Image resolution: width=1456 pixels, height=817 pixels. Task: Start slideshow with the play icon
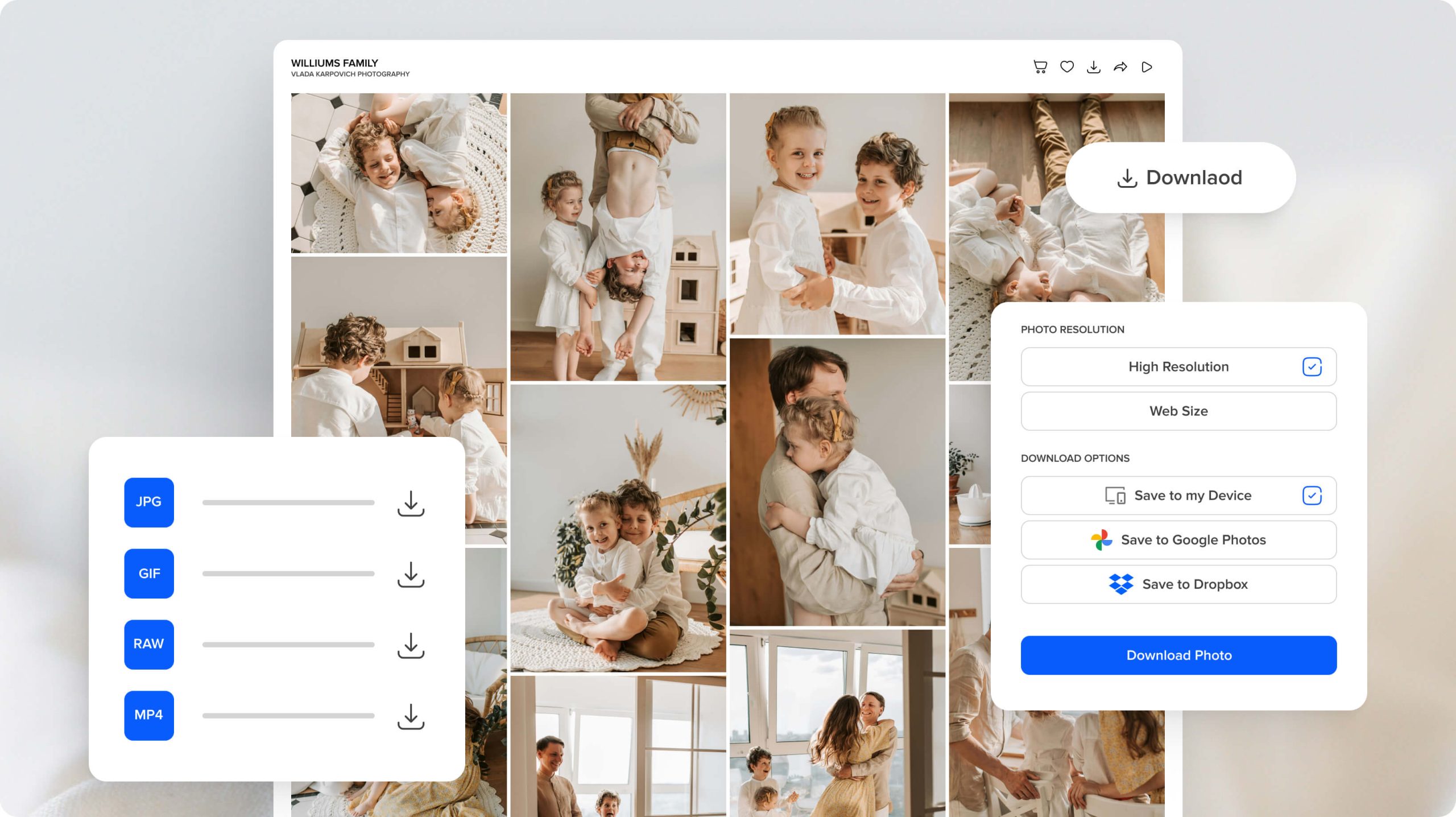pos(1147,67)
